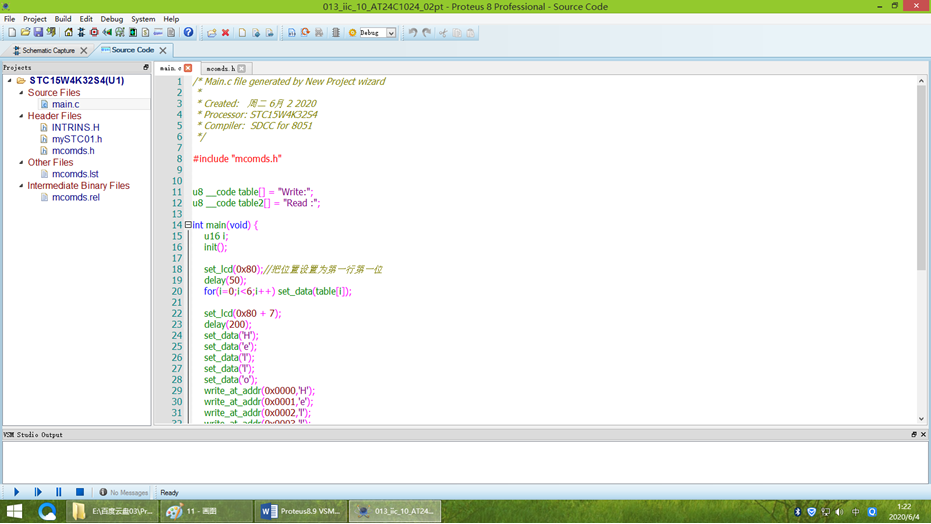Open the PCB Layout toolbar icon

(x=94, y=33)
